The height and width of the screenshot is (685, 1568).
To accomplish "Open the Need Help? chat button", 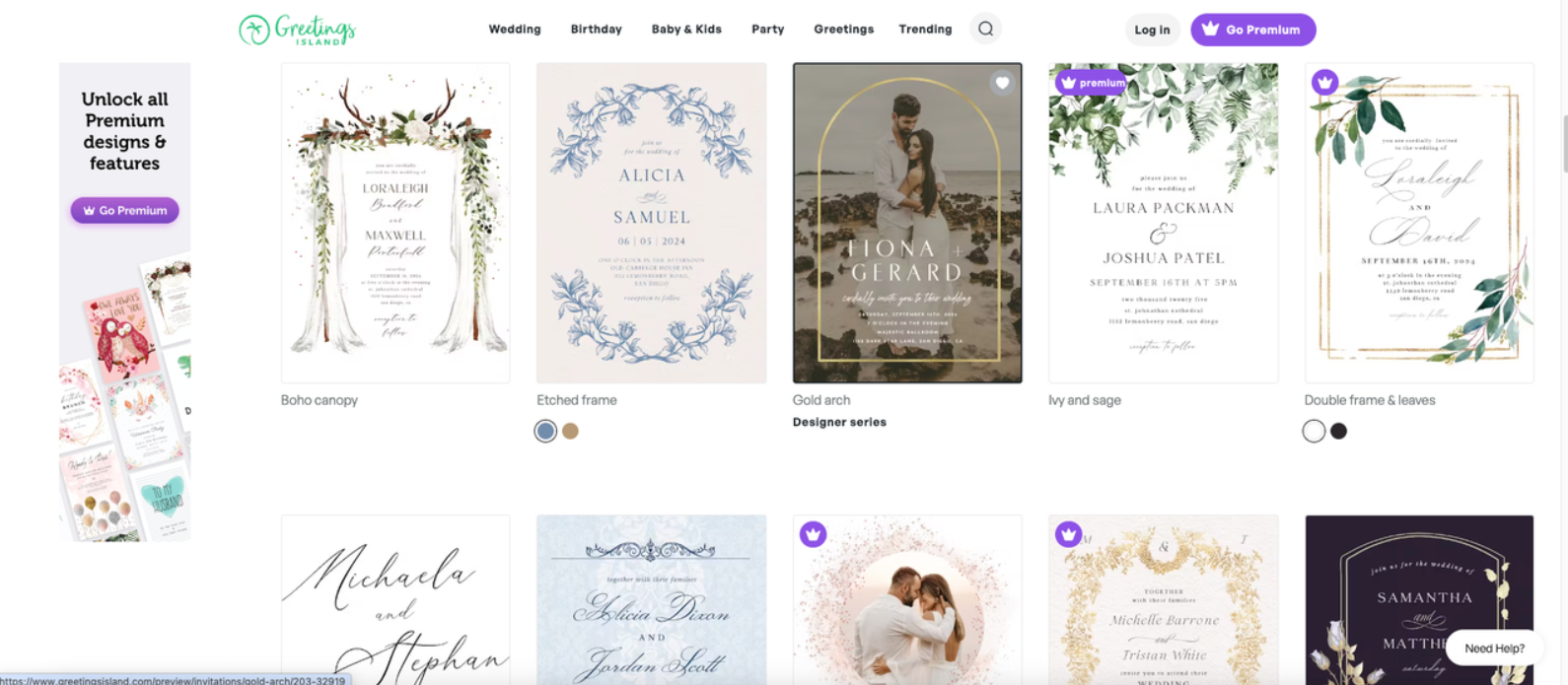I will pyautogui.click(x=1494, y=648).
